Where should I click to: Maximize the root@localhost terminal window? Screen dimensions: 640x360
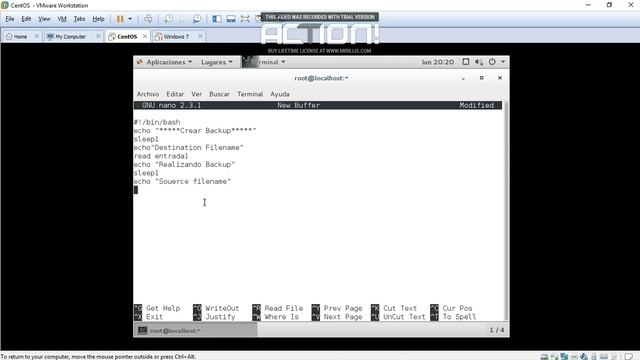[482, 78]
